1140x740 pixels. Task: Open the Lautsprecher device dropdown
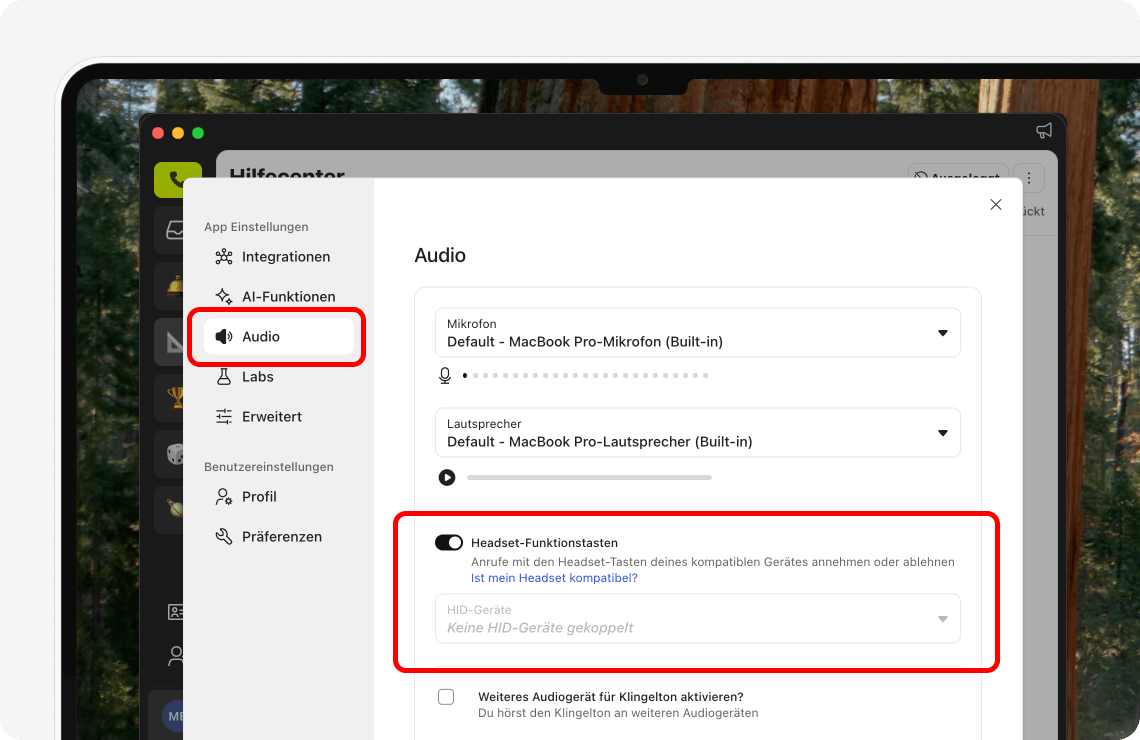tap(941, 432)
